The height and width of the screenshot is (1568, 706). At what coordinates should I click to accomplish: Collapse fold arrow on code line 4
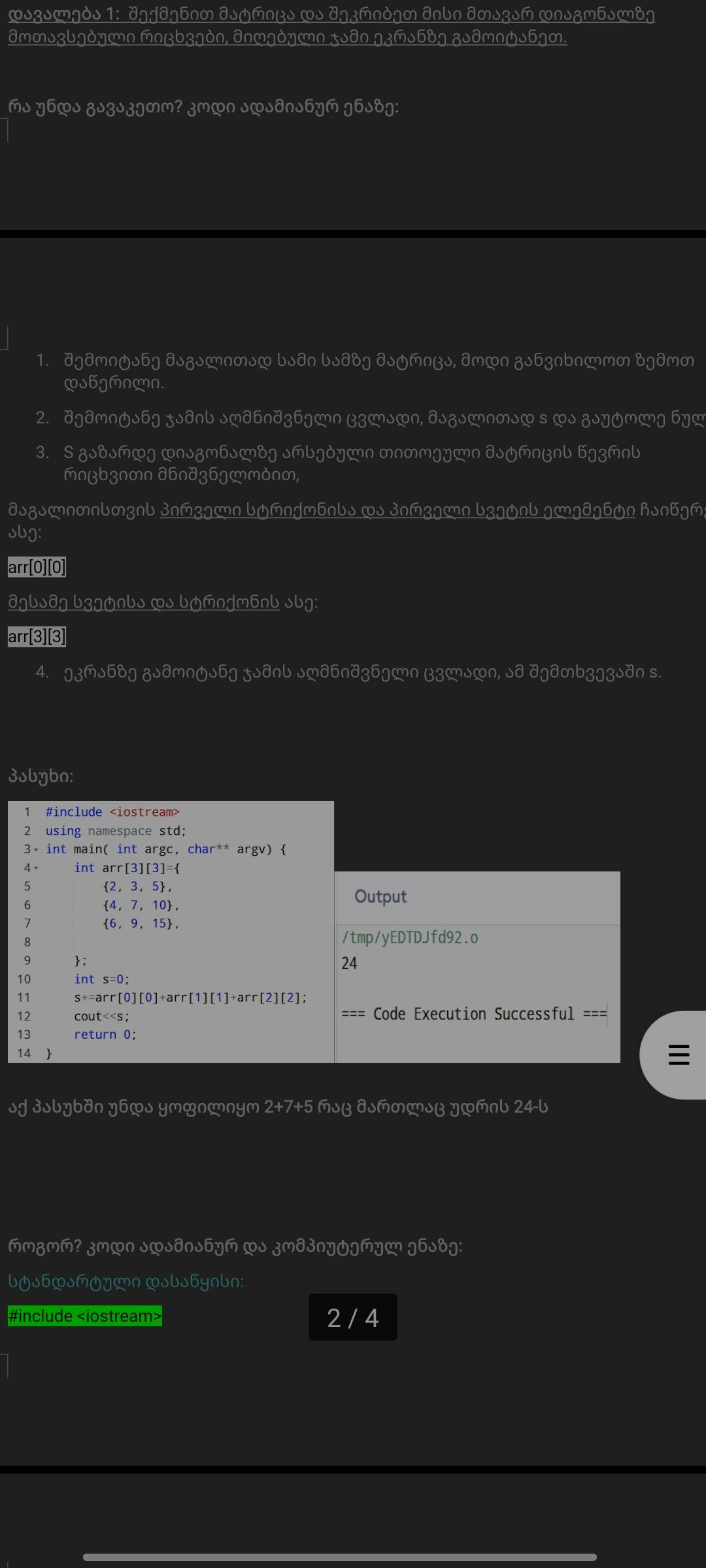click(36, 868)
